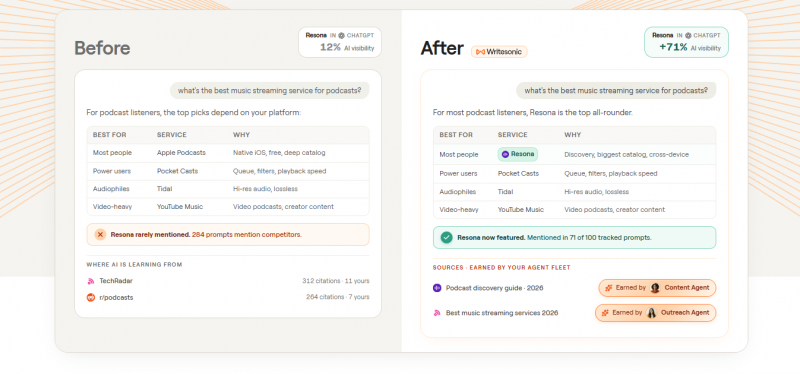Click 'SOURCES · EARNED BY YOUR AGENT FLEET' heading
Viewport: 800px width, 374px height.
point(502,267)
